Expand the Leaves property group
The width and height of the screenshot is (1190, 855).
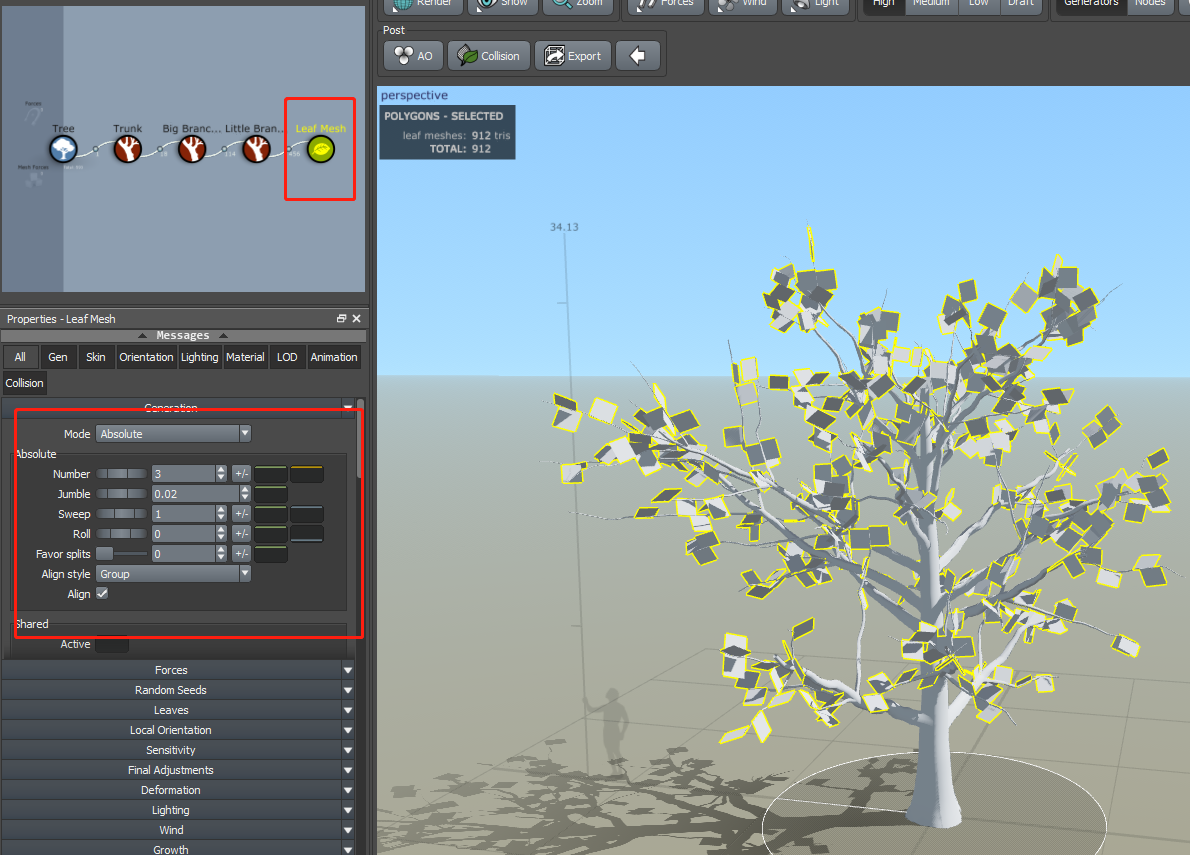[178, 710]
